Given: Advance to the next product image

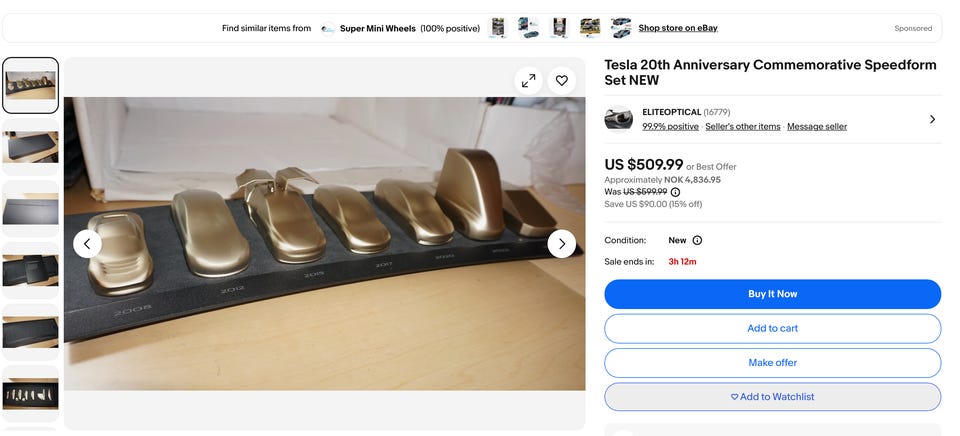Looking at the screenshot, I should 561,243.
